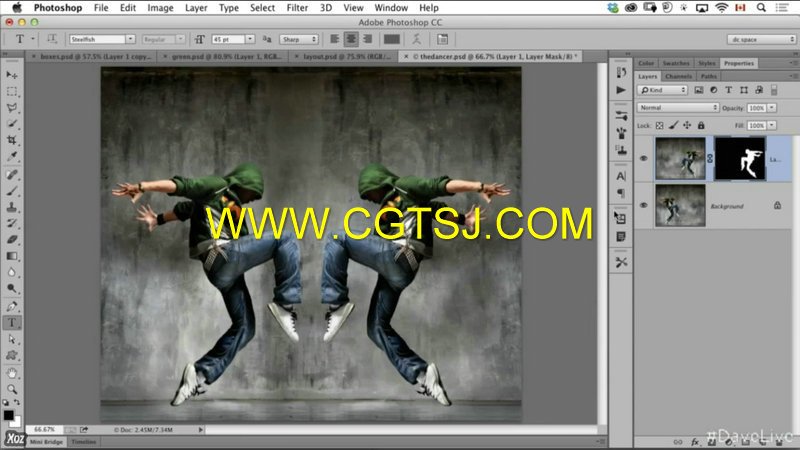Select the Zoom tool
This screenshot has height=450, width=800.
pyautogui.click(x=12, y=389)
